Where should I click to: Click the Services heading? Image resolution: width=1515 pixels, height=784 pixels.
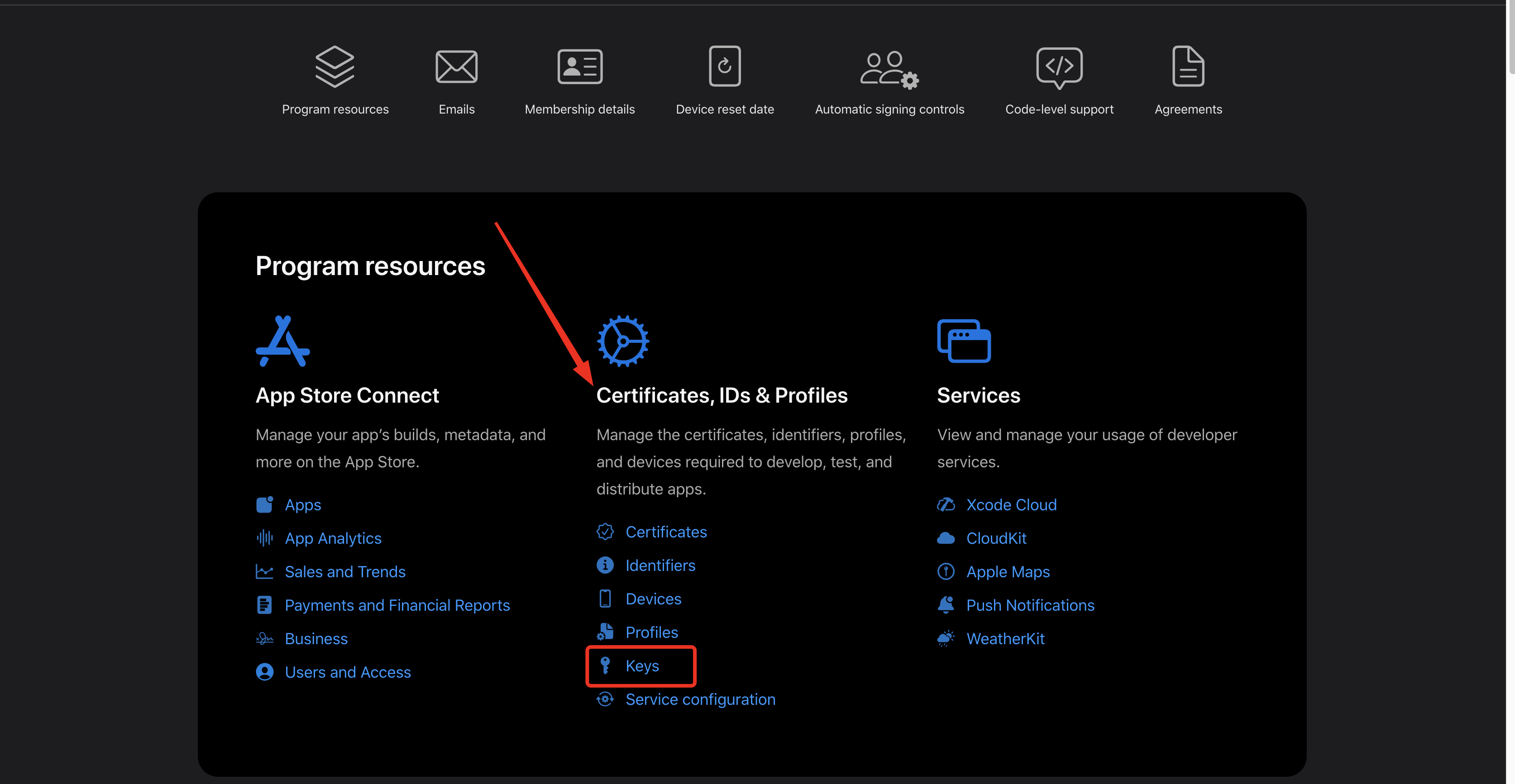[978, 395]
